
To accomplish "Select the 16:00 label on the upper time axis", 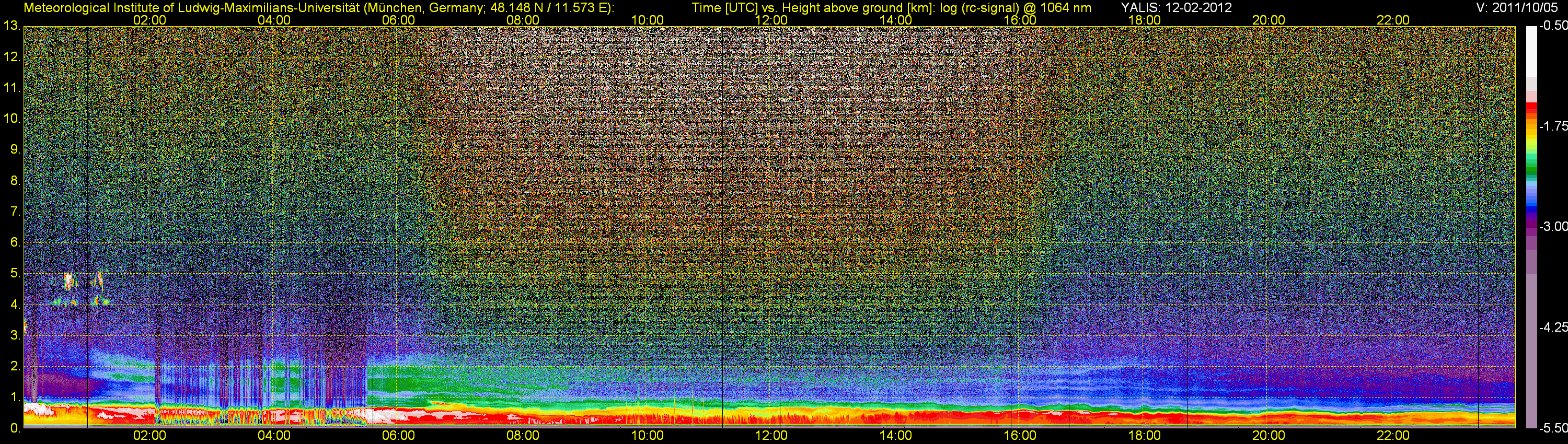I will 1020,20.
